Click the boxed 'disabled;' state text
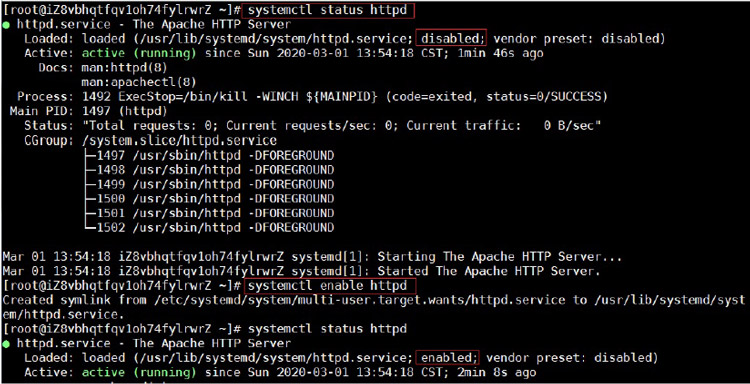This screenshot has width=750, height=384. pyautogui.click(x=451, y=38)
